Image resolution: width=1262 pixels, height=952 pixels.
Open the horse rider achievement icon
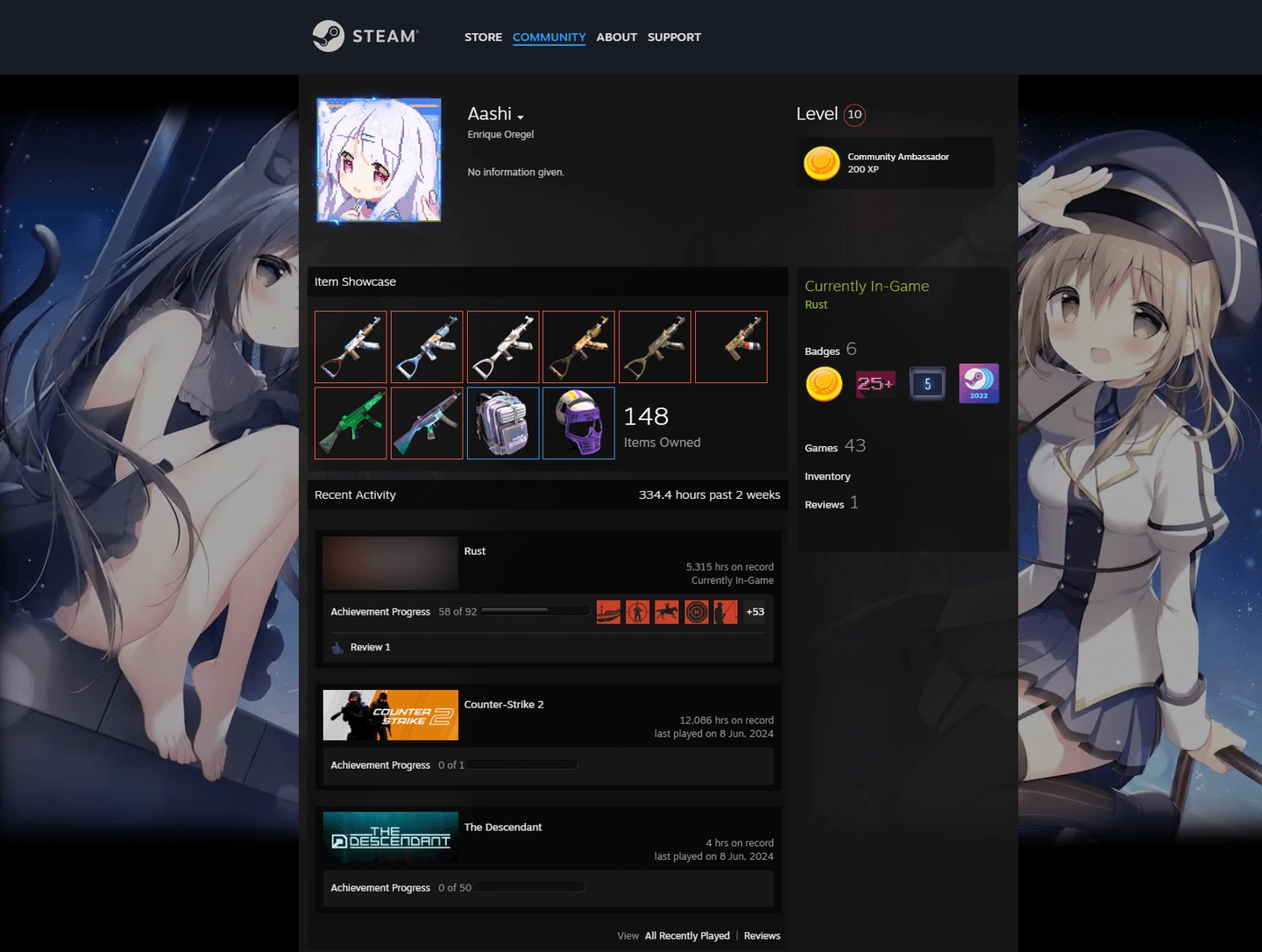coord(667,612)
